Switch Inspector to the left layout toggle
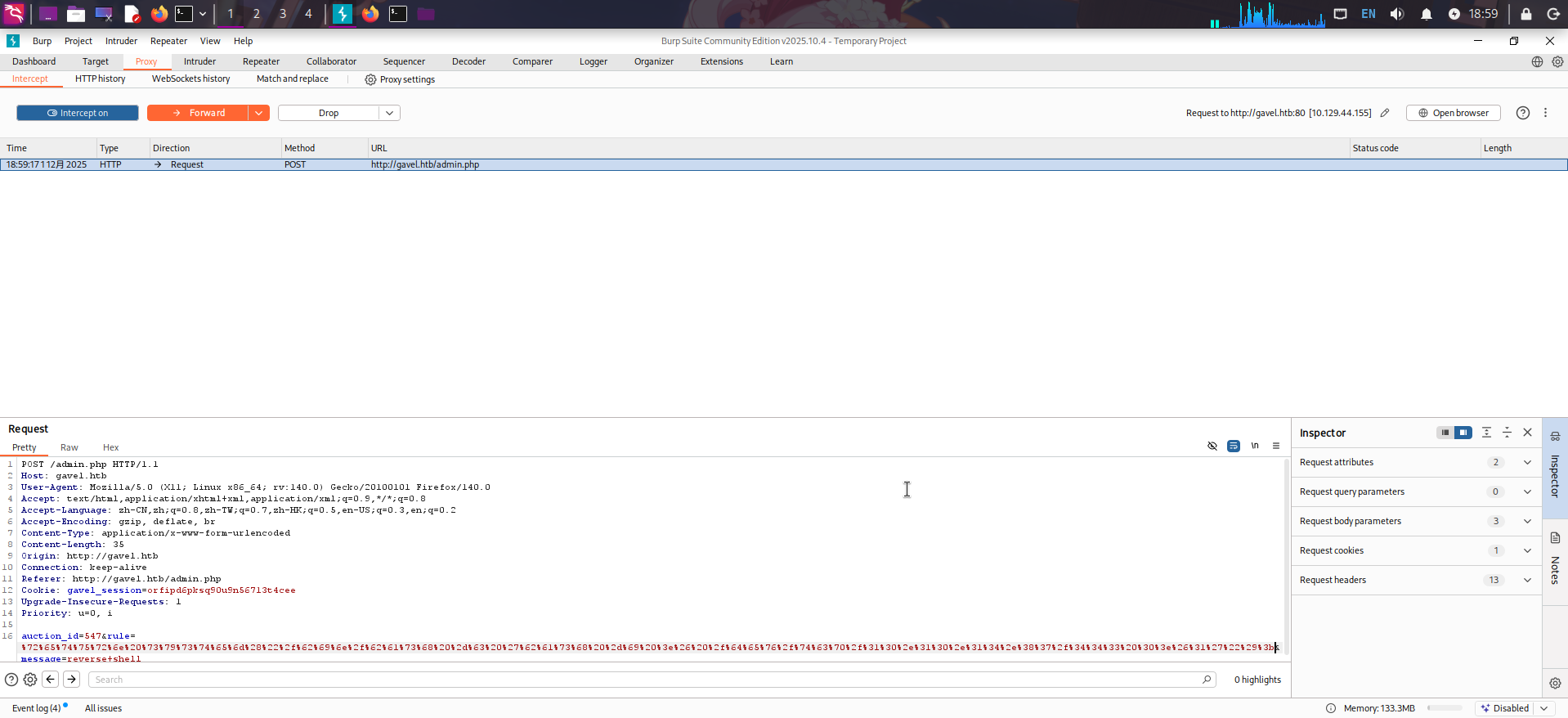This screenshot has height=718, width=1568. (1445, 433)
